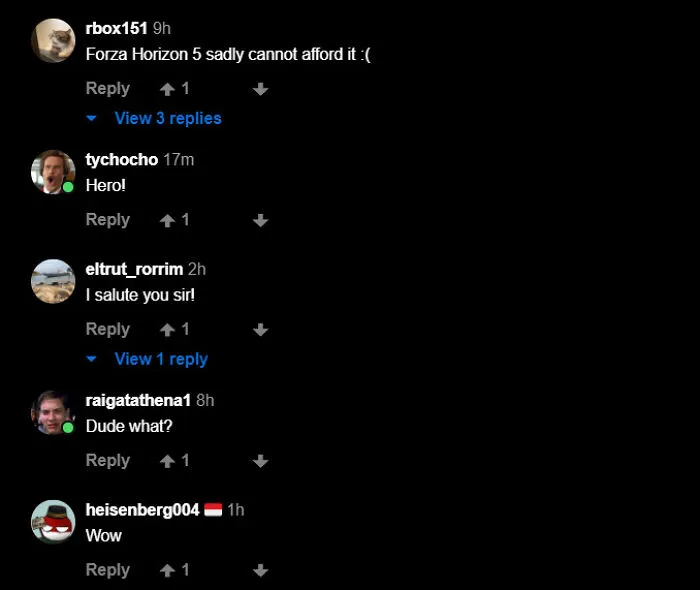Open the heisenberg004 username link
Image resolution: width=700 pixels, height=590 pixels.
pyautogui.click(x=142, y=510)
